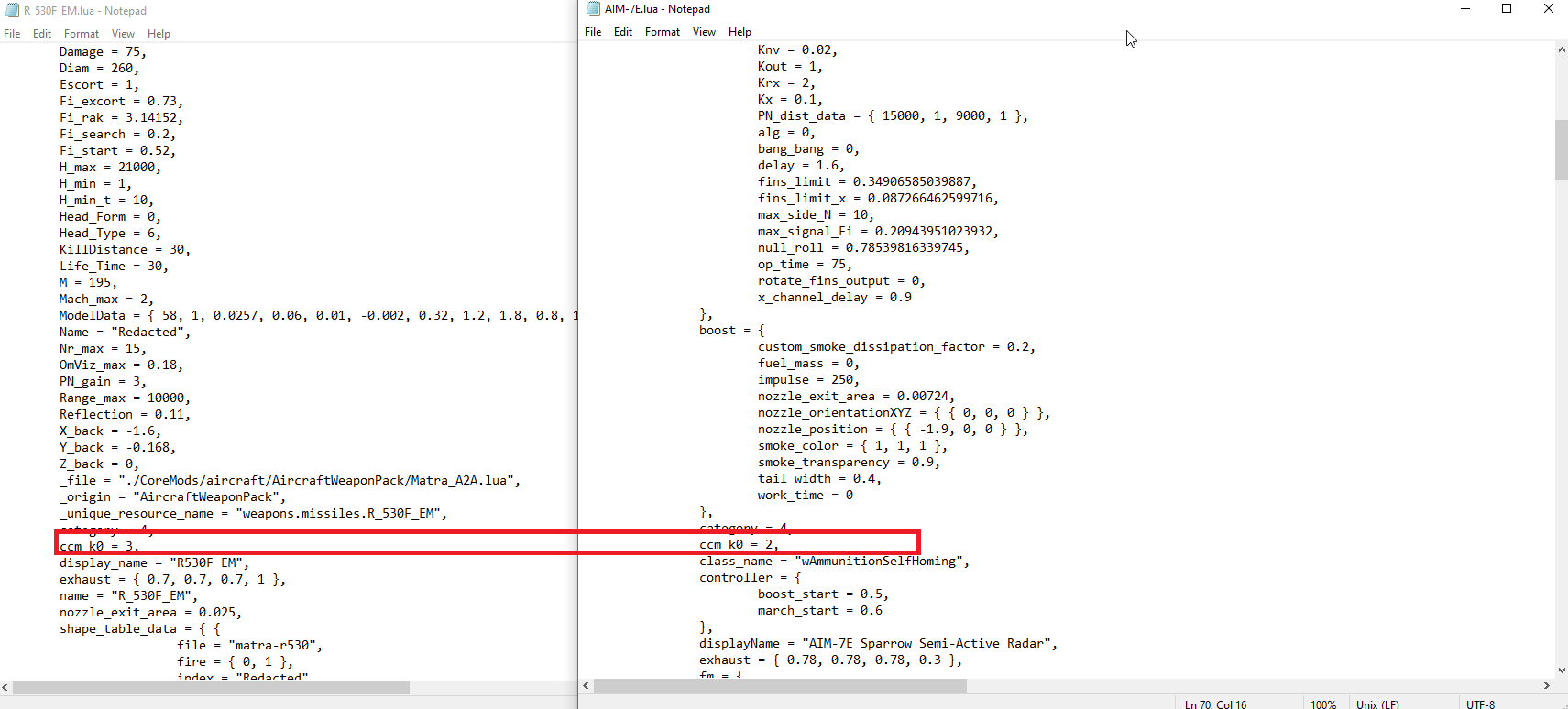The height and width of the screenshot is (709, 1568).
Task: Open Format menu in R_530F_EM.lua Notepad
Action: click(82, 34)
